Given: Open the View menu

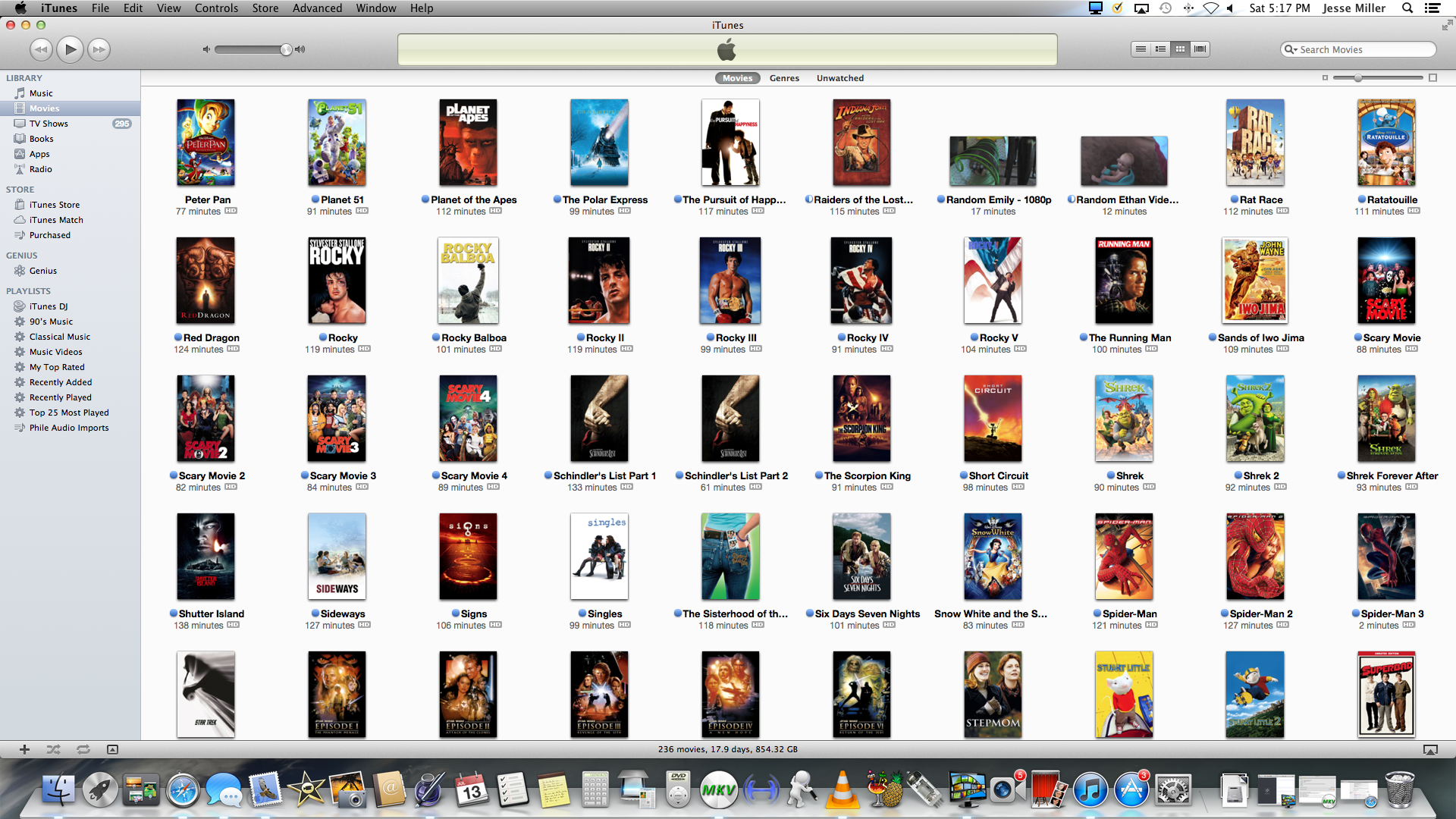Looking at the screenshot, I should pos(168,8).
